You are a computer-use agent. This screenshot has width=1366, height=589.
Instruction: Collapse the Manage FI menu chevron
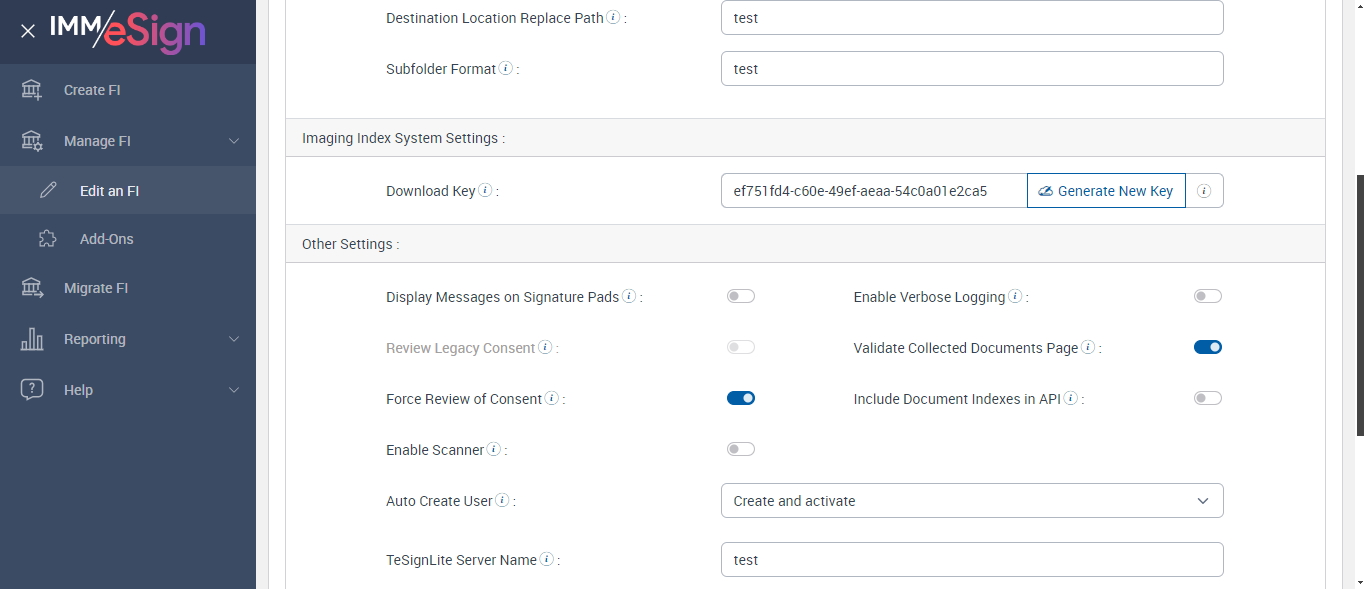234,141
